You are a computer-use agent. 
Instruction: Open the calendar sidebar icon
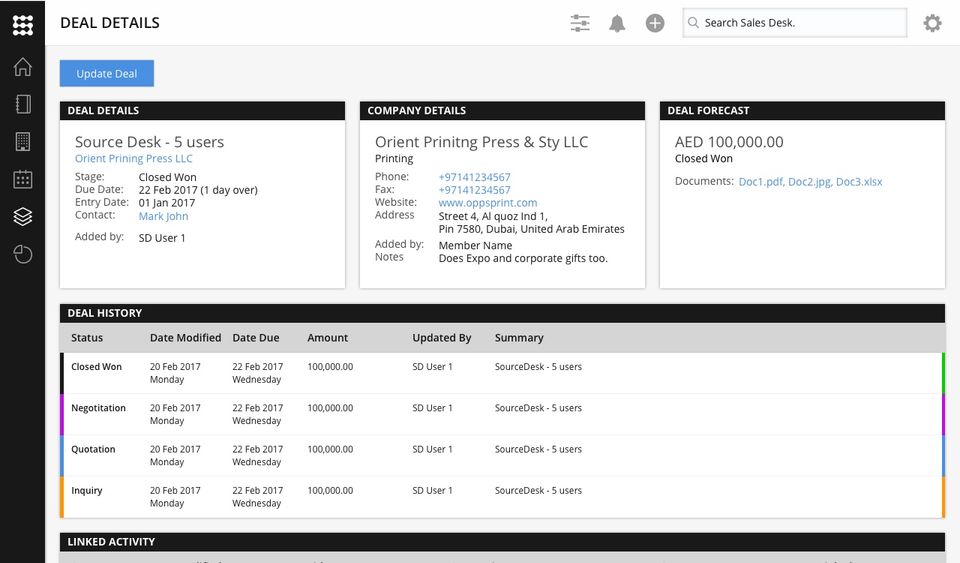23,179
